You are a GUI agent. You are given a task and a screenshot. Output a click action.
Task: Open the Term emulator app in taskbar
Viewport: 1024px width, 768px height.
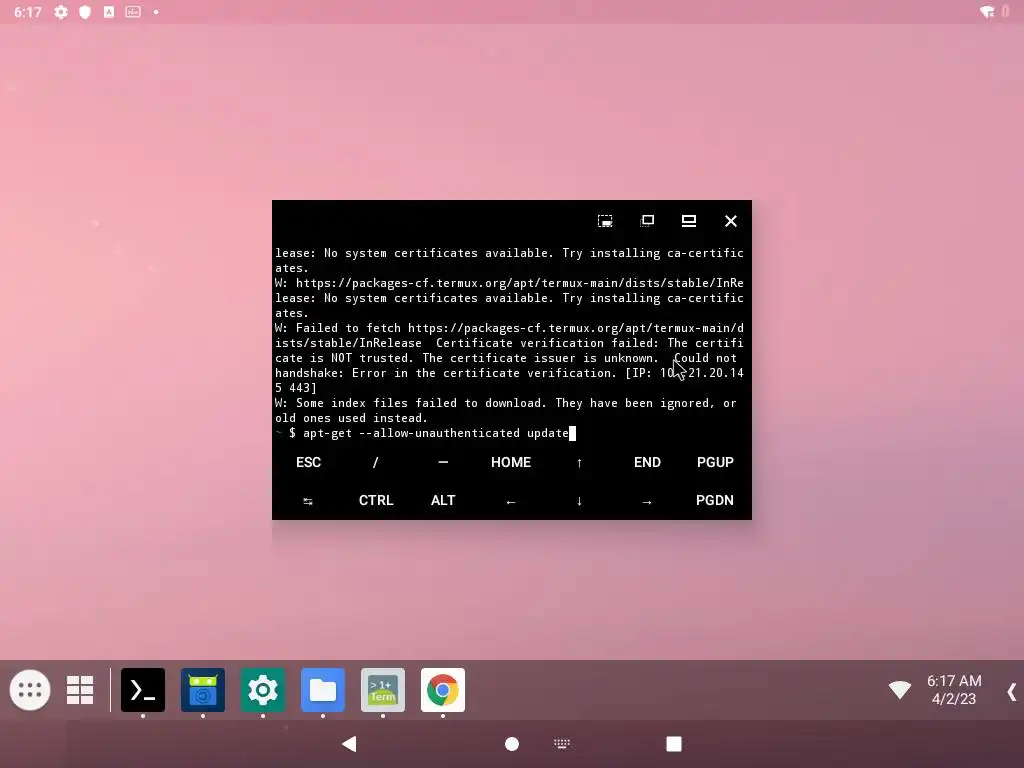click(x=383, y=690)
